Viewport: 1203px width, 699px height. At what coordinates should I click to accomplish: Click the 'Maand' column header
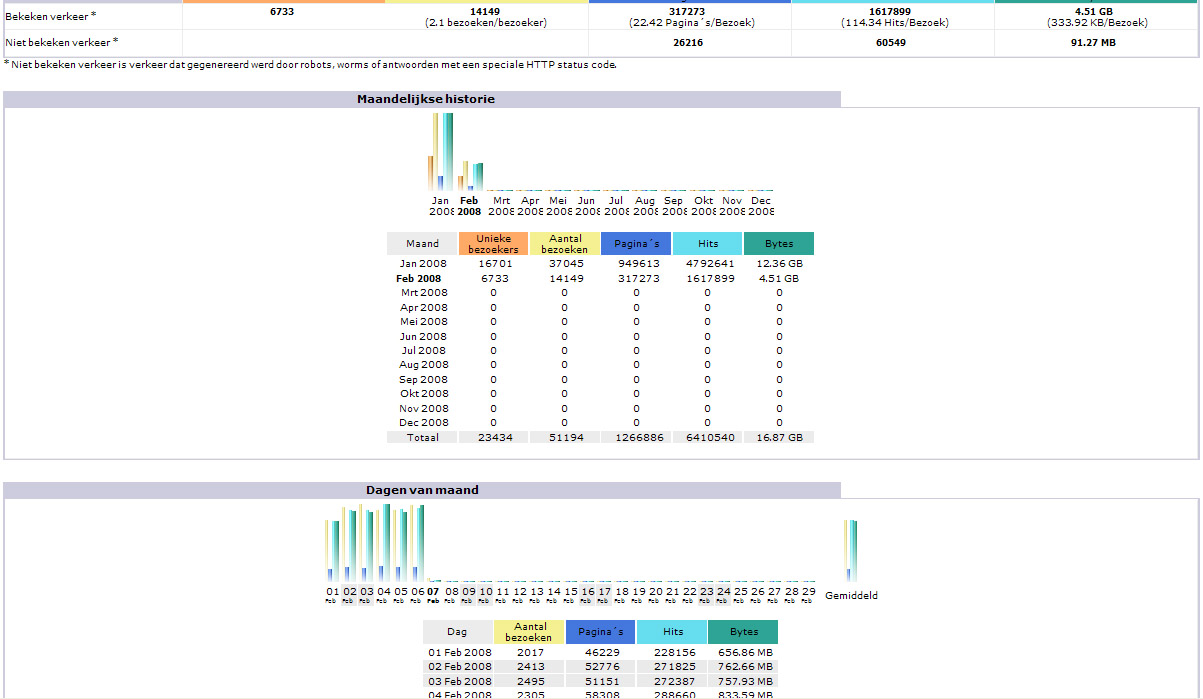[x=422, y=243]
